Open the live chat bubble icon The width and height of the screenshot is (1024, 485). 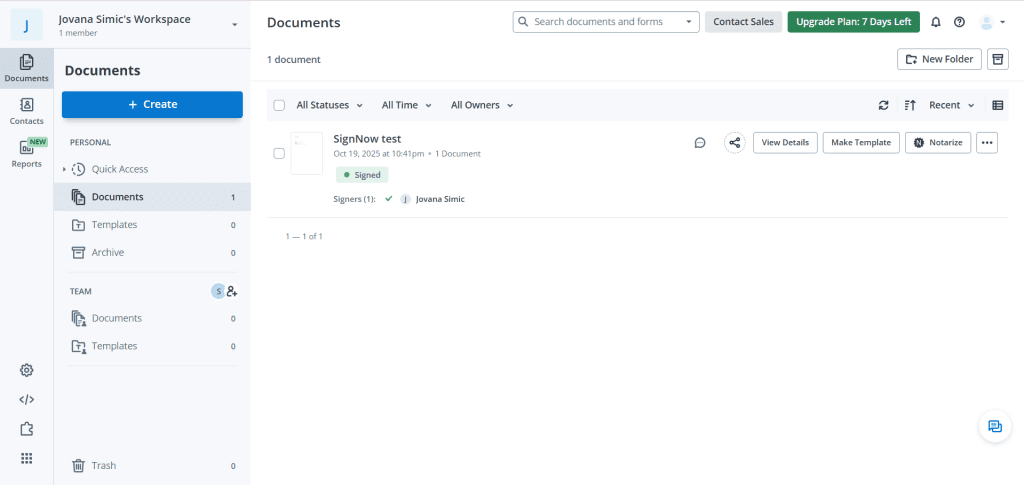994,426
